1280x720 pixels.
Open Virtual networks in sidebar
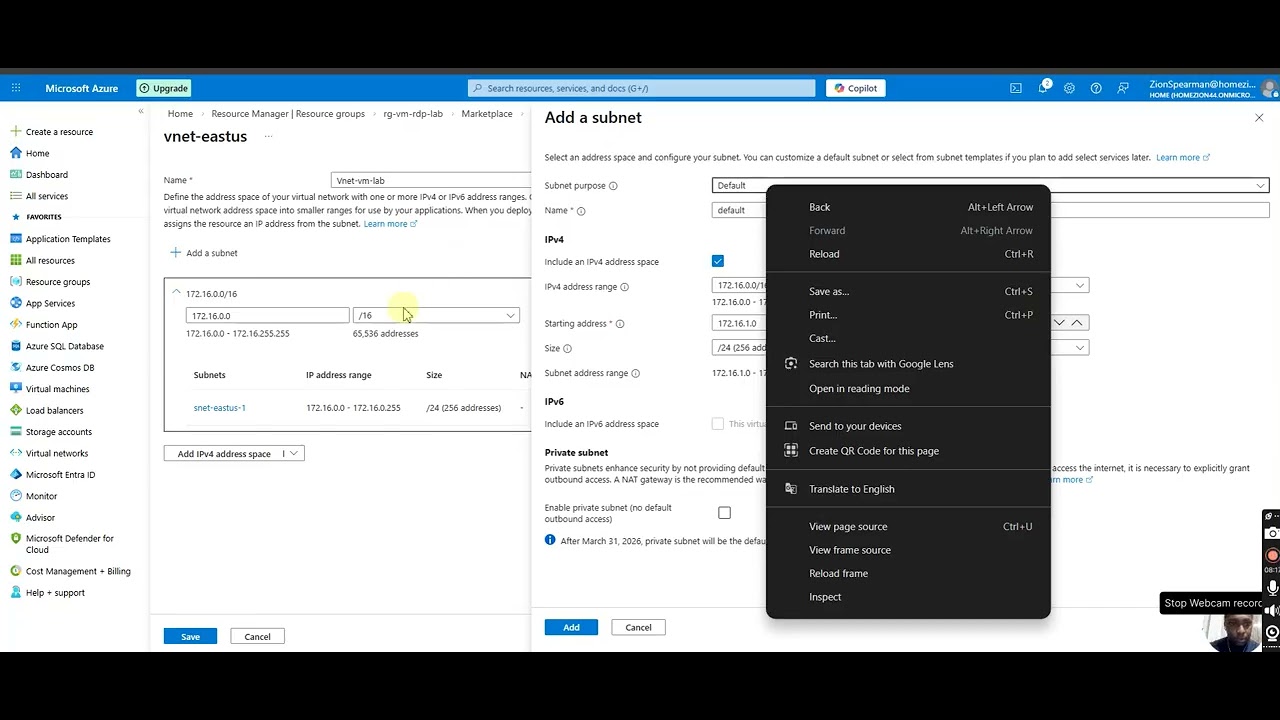click(x=57, y=453)
